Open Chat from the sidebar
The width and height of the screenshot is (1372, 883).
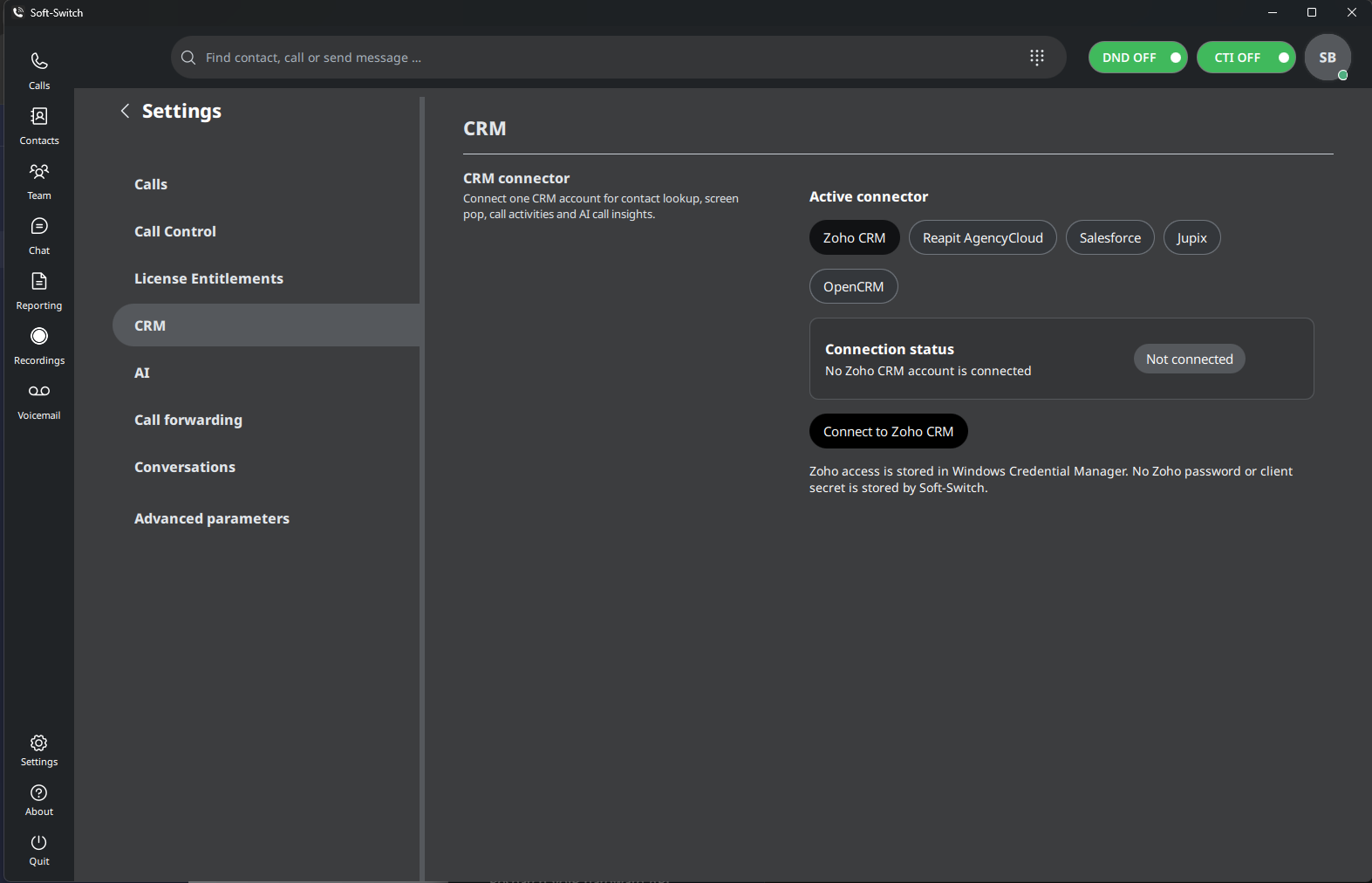coord(39,236)
